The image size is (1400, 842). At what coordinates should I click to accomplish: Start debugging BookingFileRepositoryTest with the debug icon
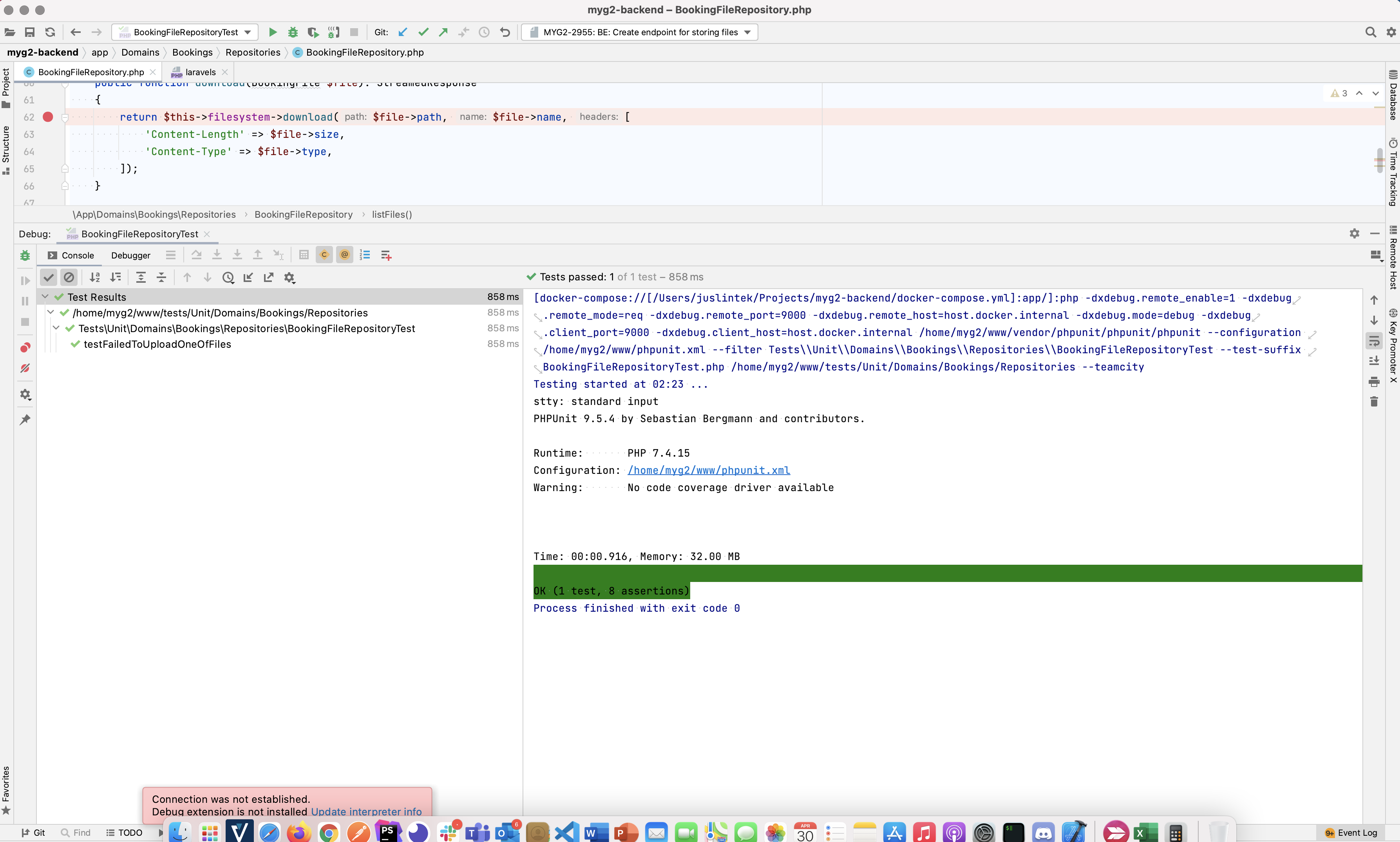tap(293, 32)
